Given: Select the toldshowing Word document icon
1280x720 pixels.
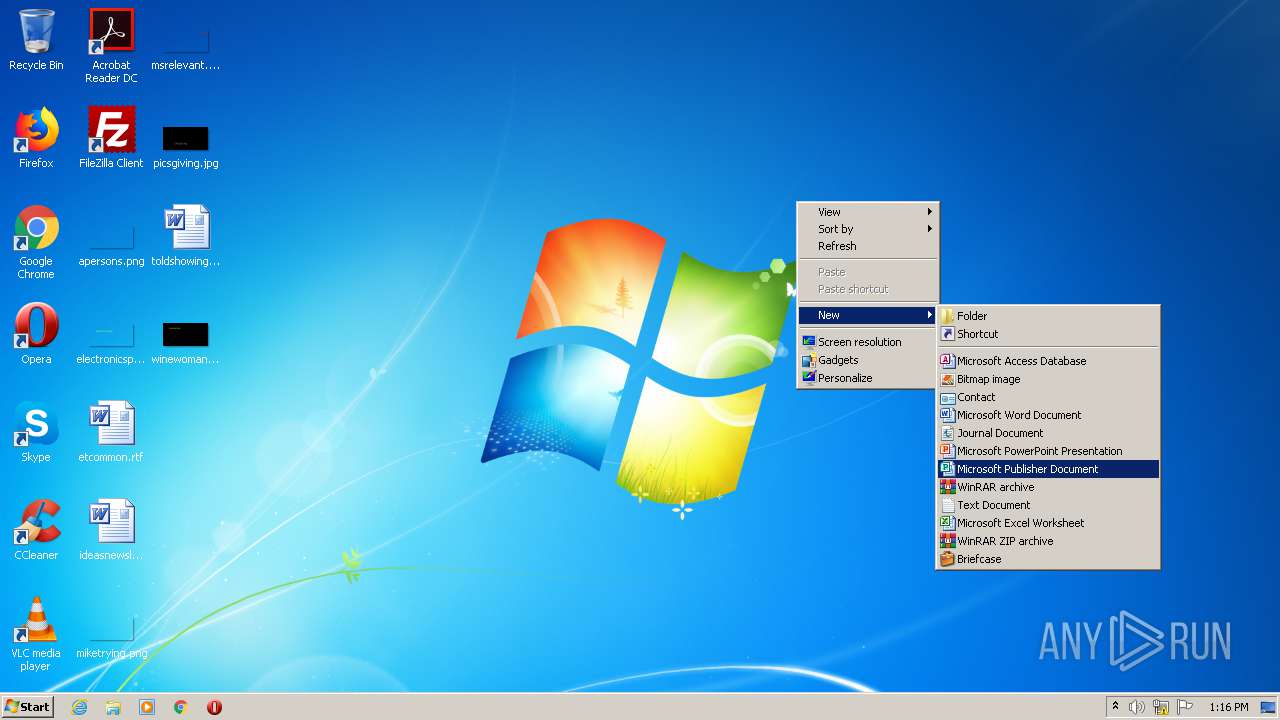Looking at the screenshot, I should pos(186,236).
